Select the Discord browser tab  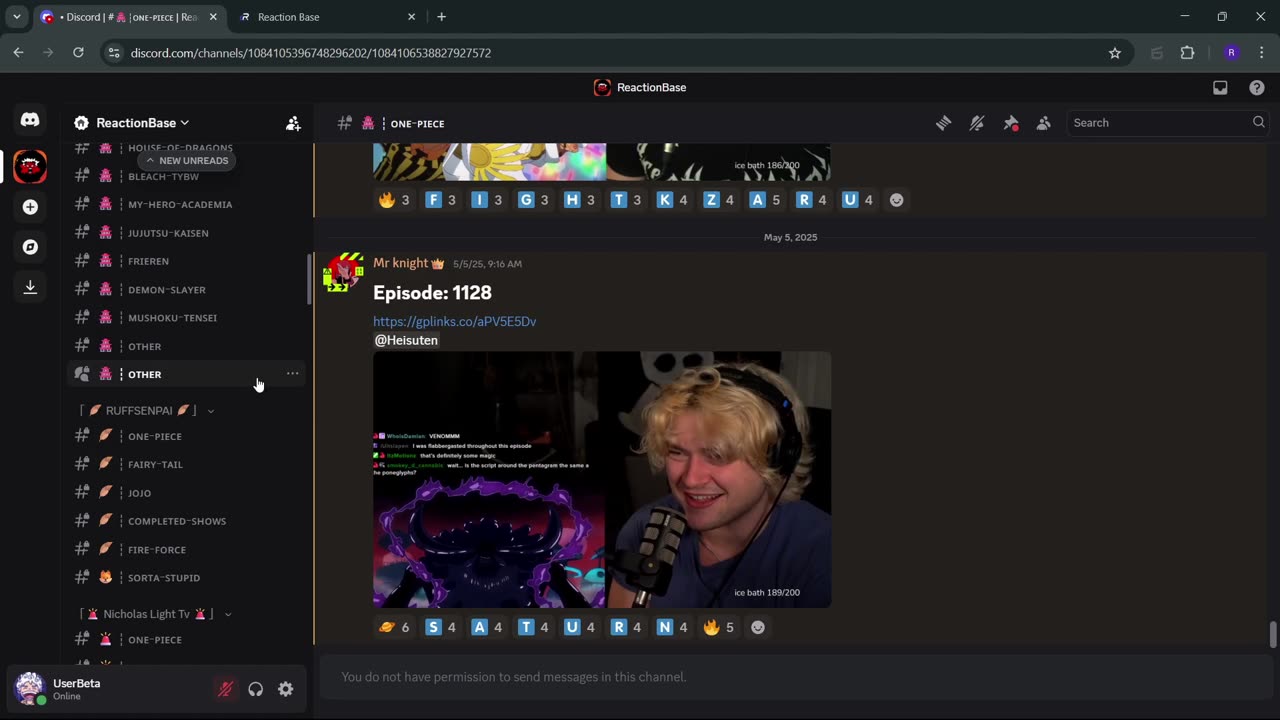[x=127, y=17]
